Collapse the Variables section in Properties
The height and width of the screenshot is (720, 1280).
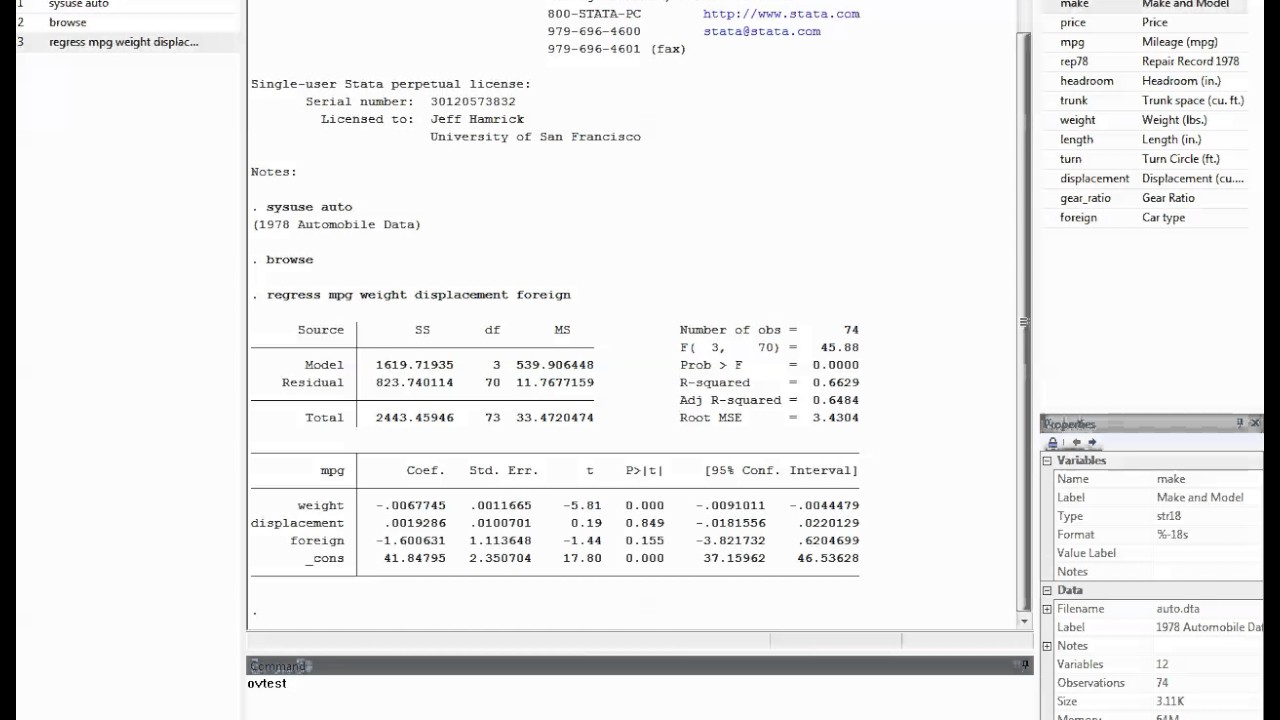click(1047, 461)
